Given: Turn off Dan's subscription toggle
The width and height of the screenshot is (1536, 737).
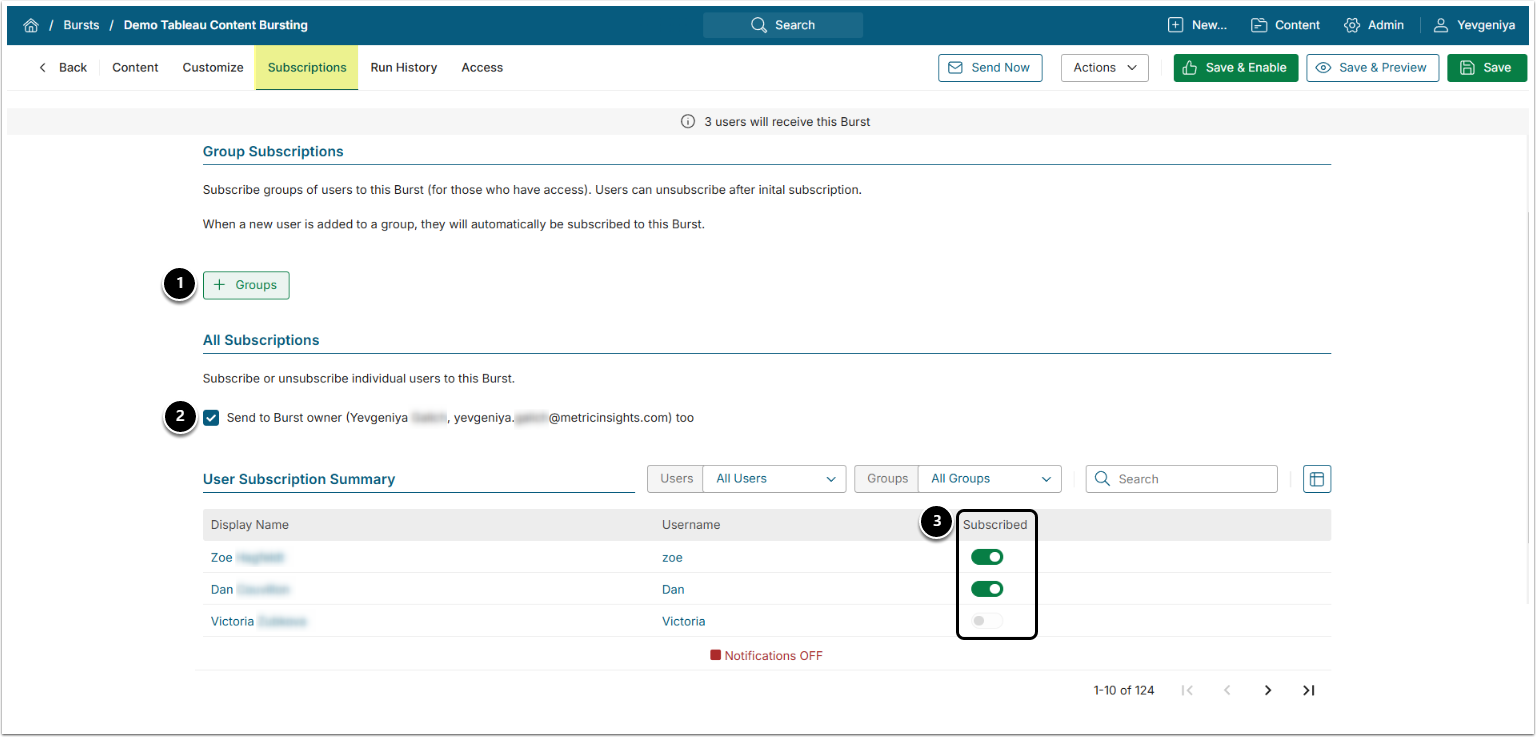Looking at the screenshot, I should pos(986,589).
